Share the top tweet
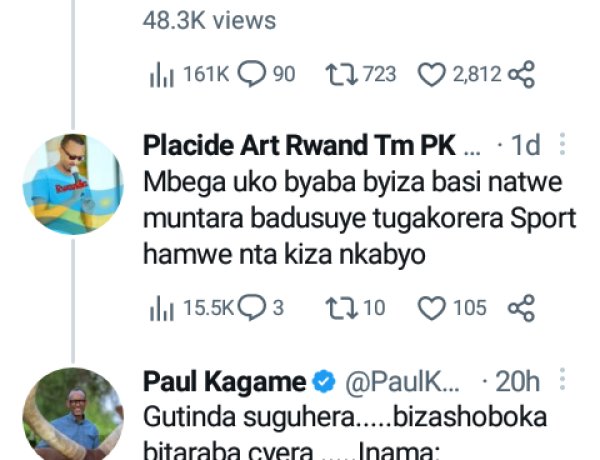600x460 pixels. coord(521,74)
